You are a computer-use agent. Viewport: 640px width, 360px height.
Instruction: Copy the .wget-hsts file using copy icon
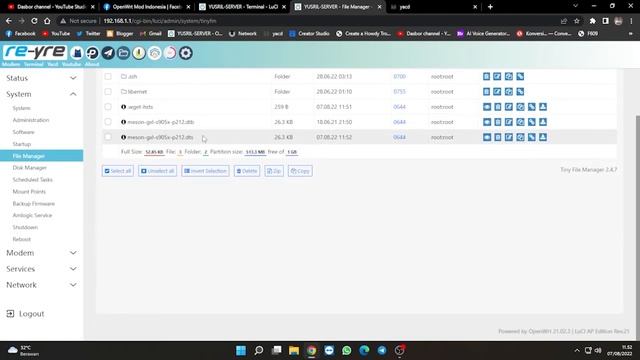pyautogui.click(x=520, y=107)
